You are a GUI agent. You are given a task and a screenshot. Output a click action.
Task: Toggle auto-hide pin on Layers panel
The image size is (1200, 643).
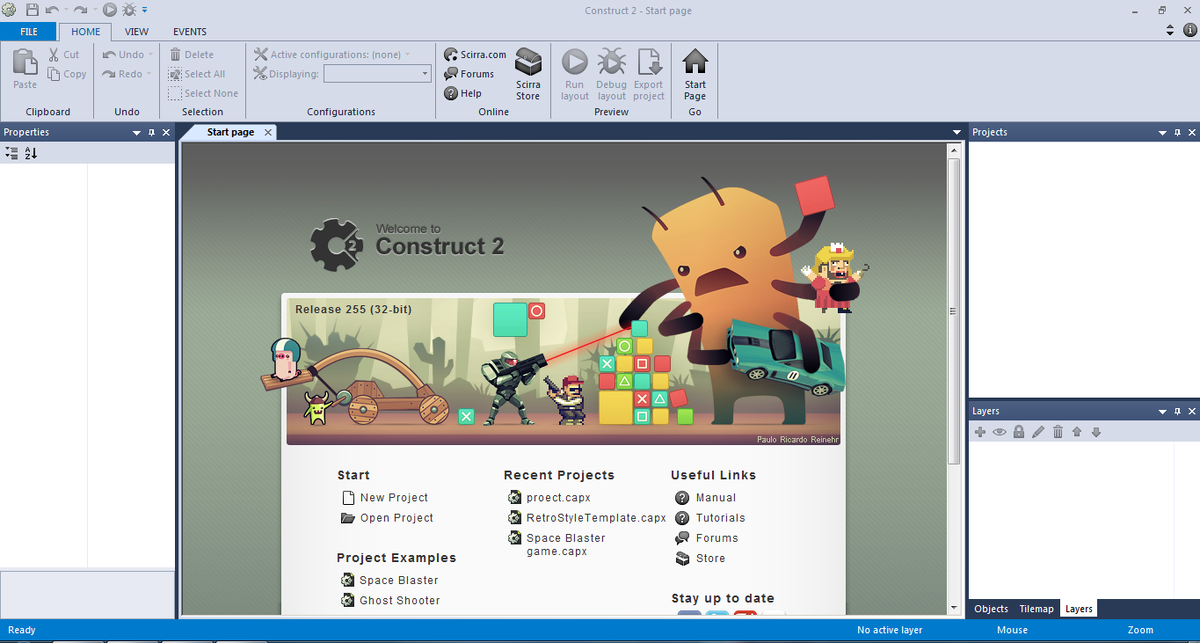1177,411
